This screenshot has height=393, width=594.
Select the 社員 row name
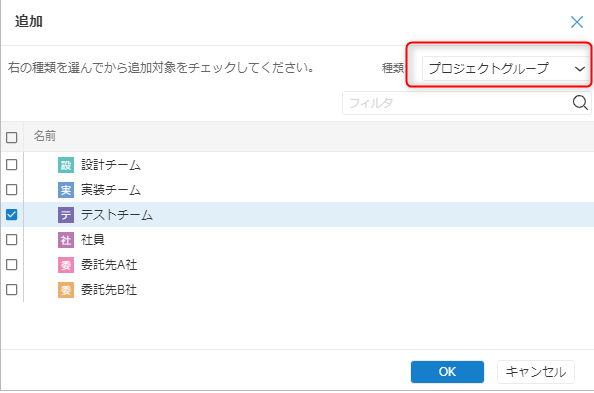pyautogui.click(x=93, y=240)
